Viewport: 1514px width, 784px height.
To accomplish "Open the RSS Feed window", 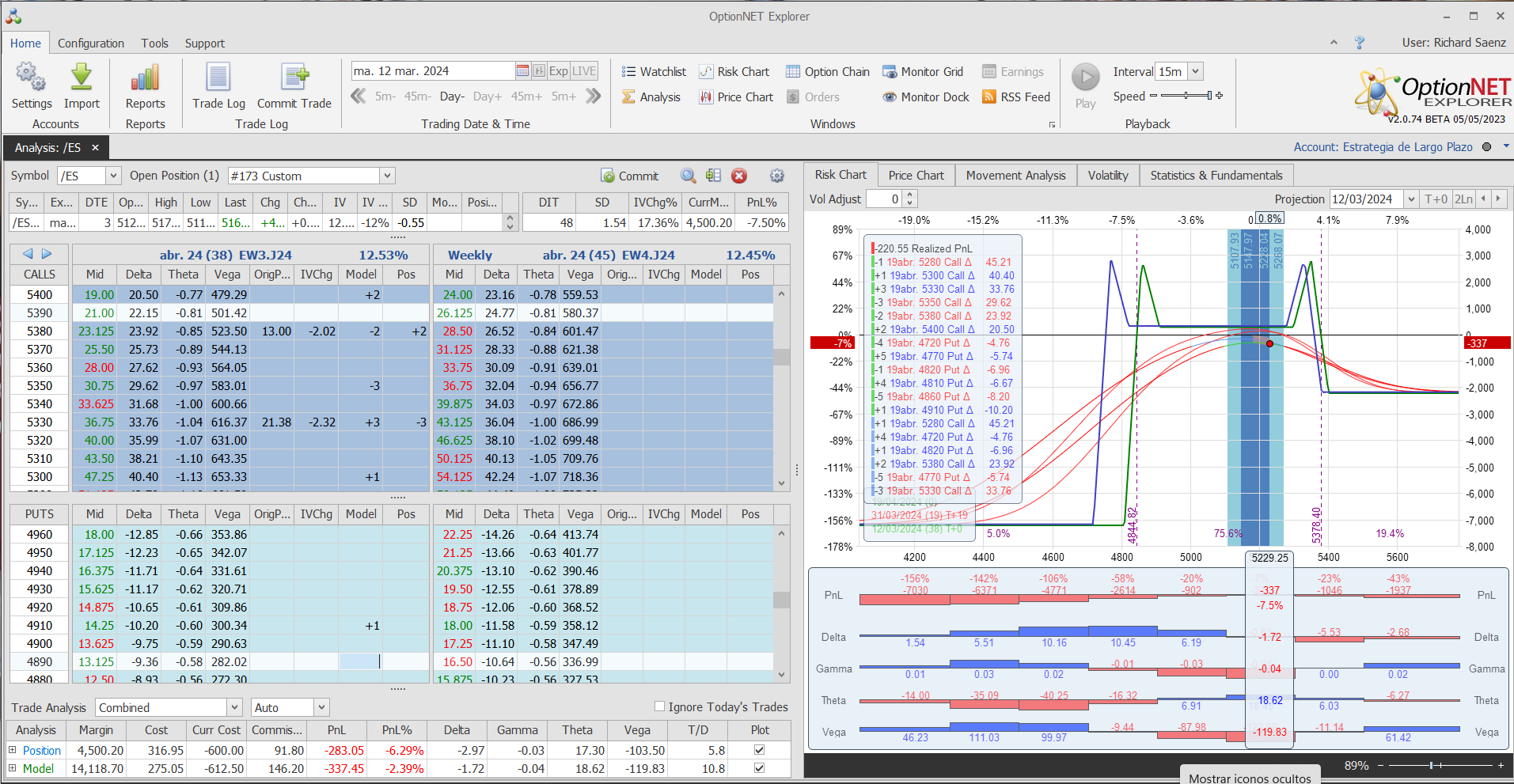I will [1016, 97].
